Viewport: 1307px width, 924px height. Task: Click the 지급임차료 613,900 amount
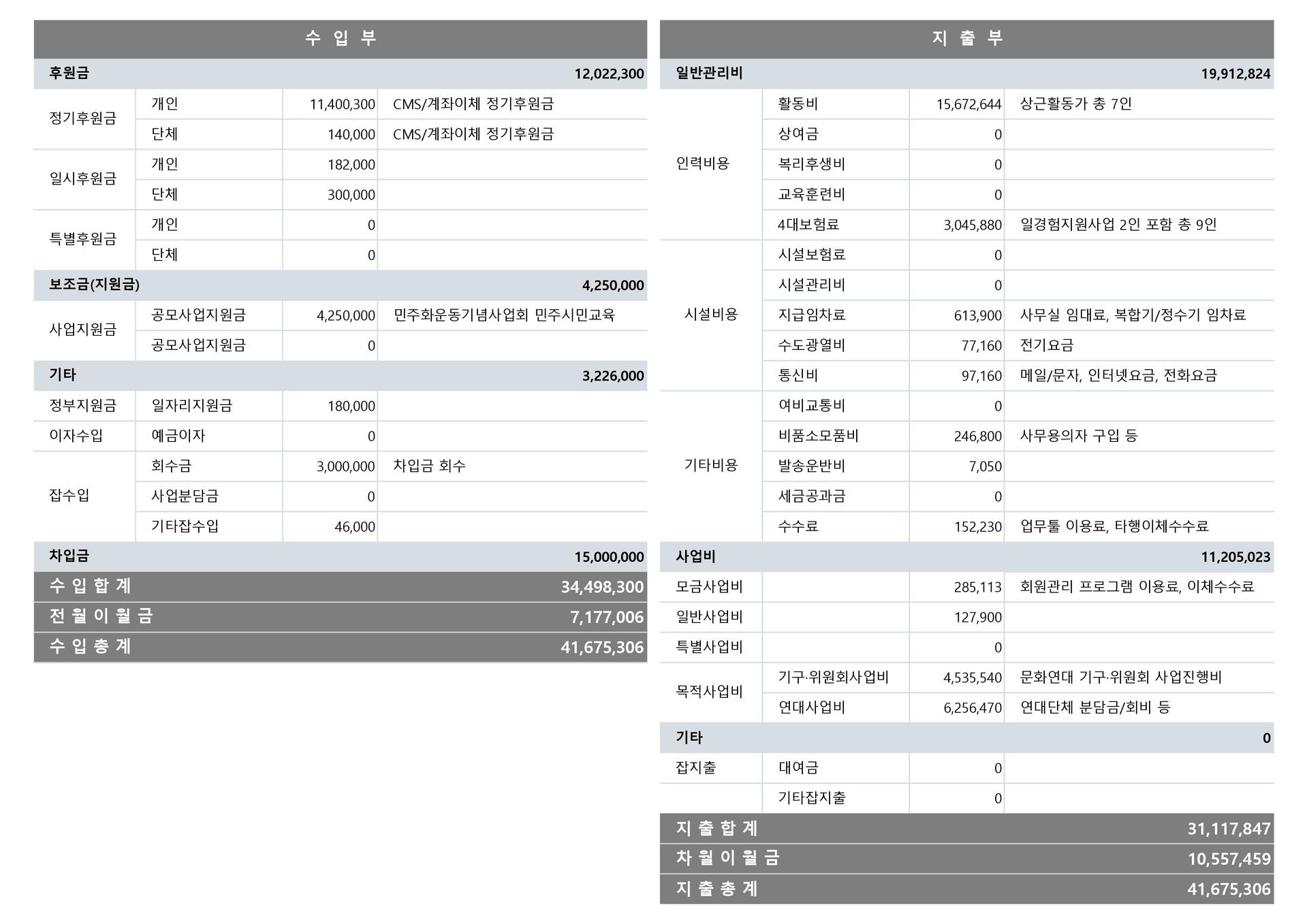pos(977,315)
